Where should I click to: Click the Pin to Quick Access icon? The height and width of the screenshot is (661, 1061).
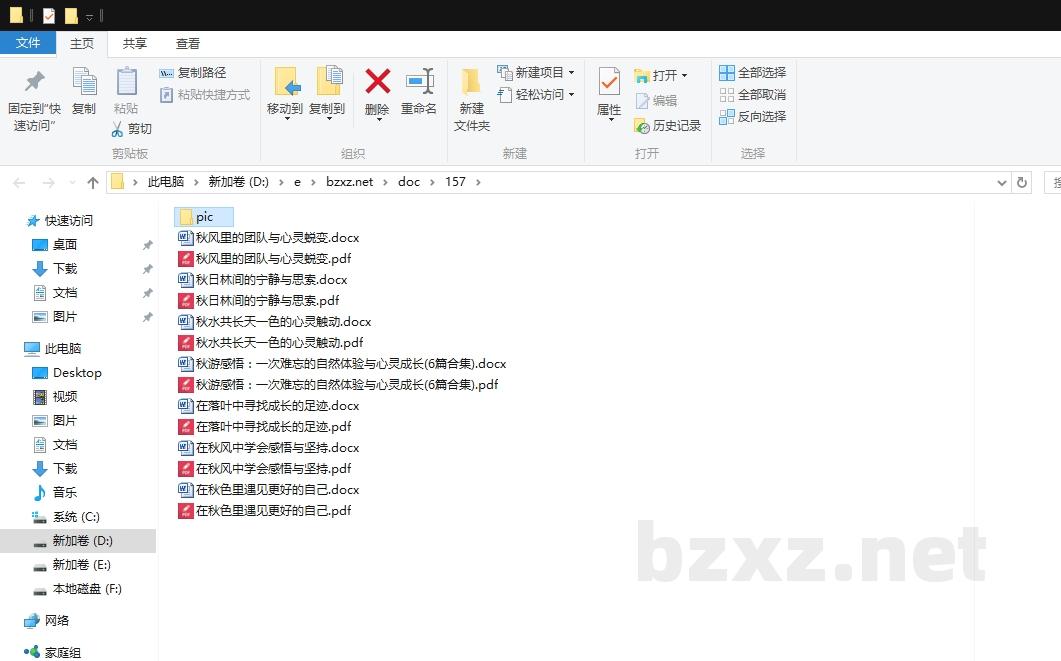pos(34,82)
